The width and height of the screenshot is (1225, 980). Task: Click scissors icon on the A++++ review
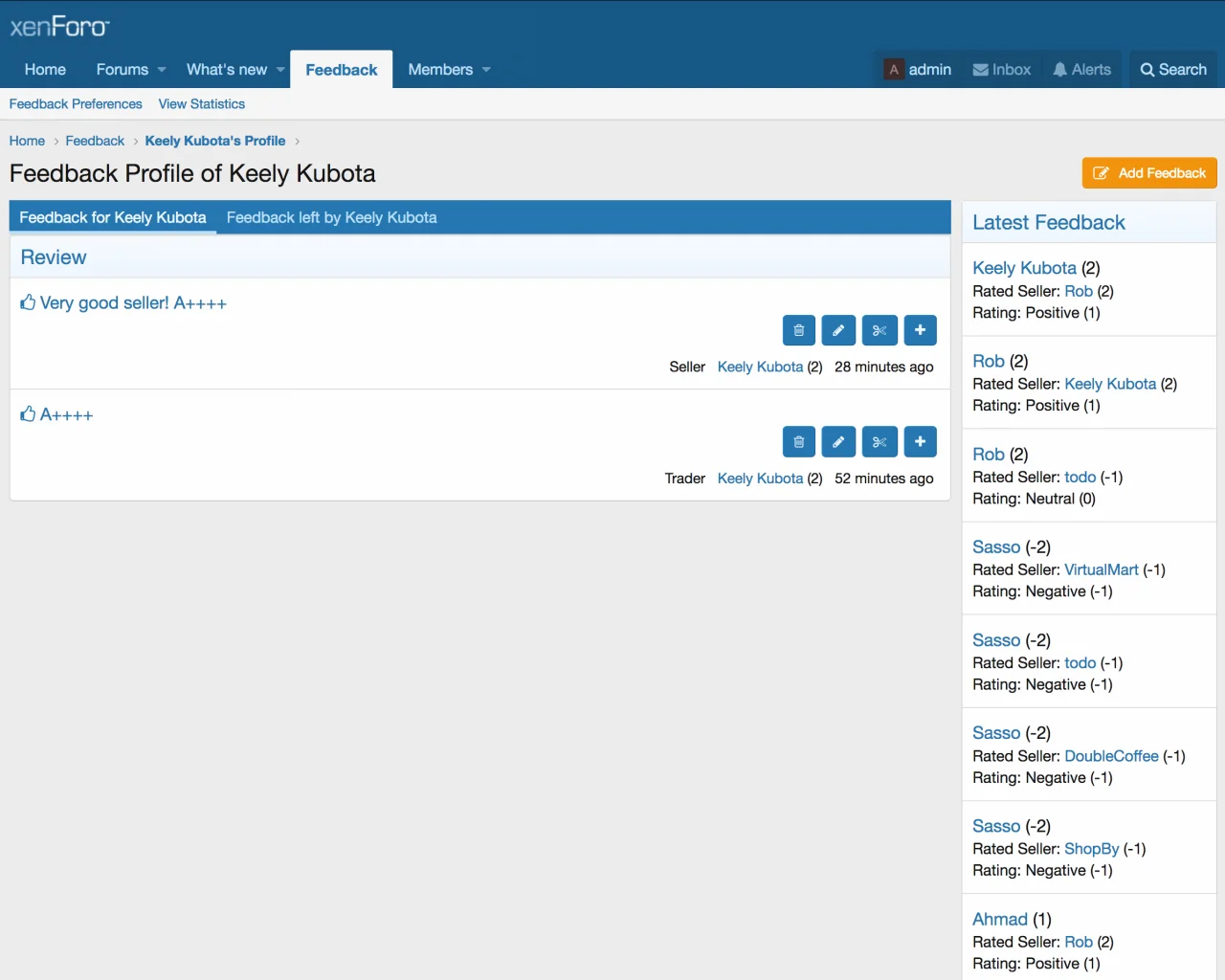(880, 442)
